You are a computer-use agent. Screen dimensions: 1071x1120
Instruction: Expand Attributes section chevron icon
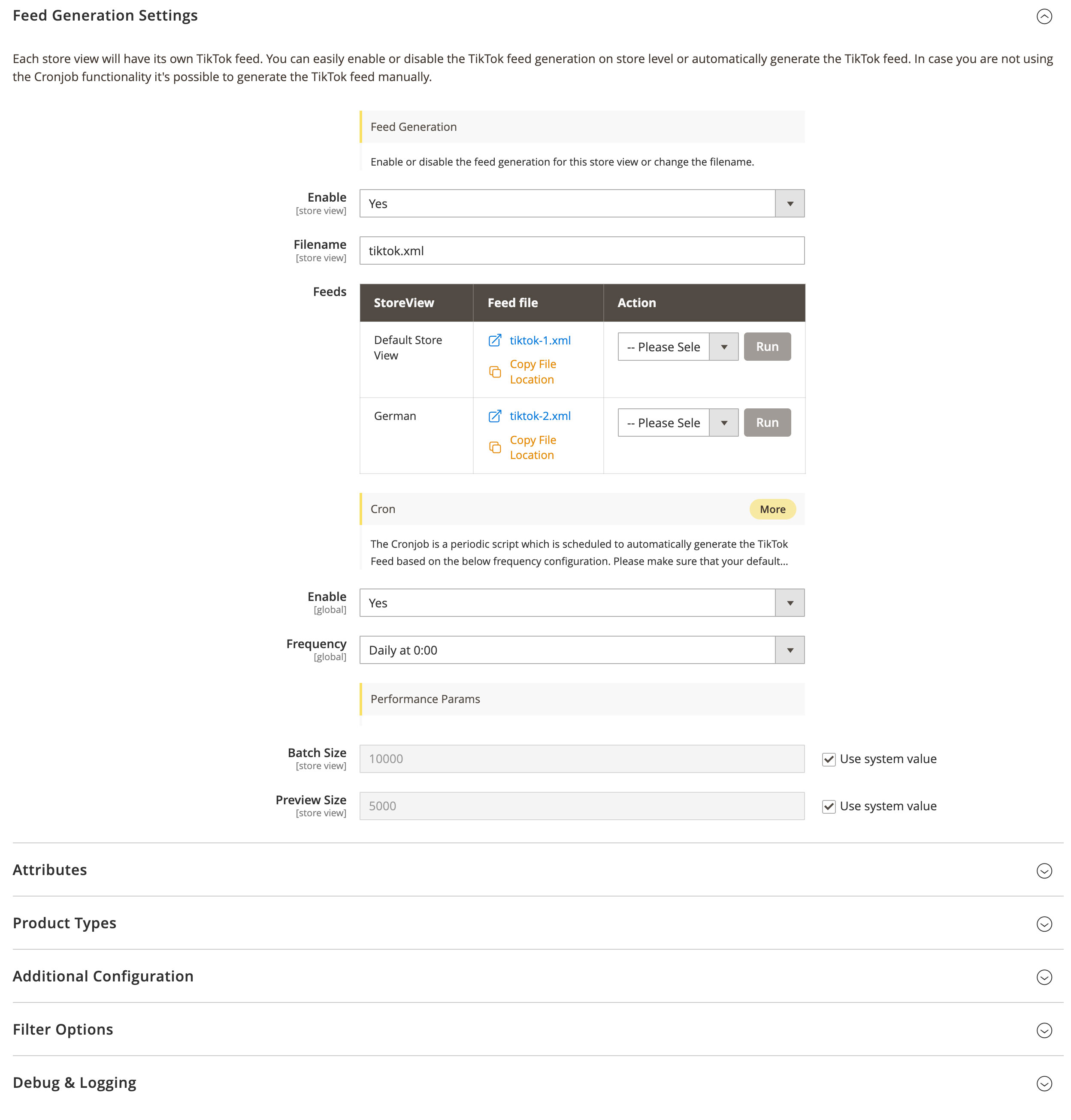pyautogui.click(x=1044, y=870)
